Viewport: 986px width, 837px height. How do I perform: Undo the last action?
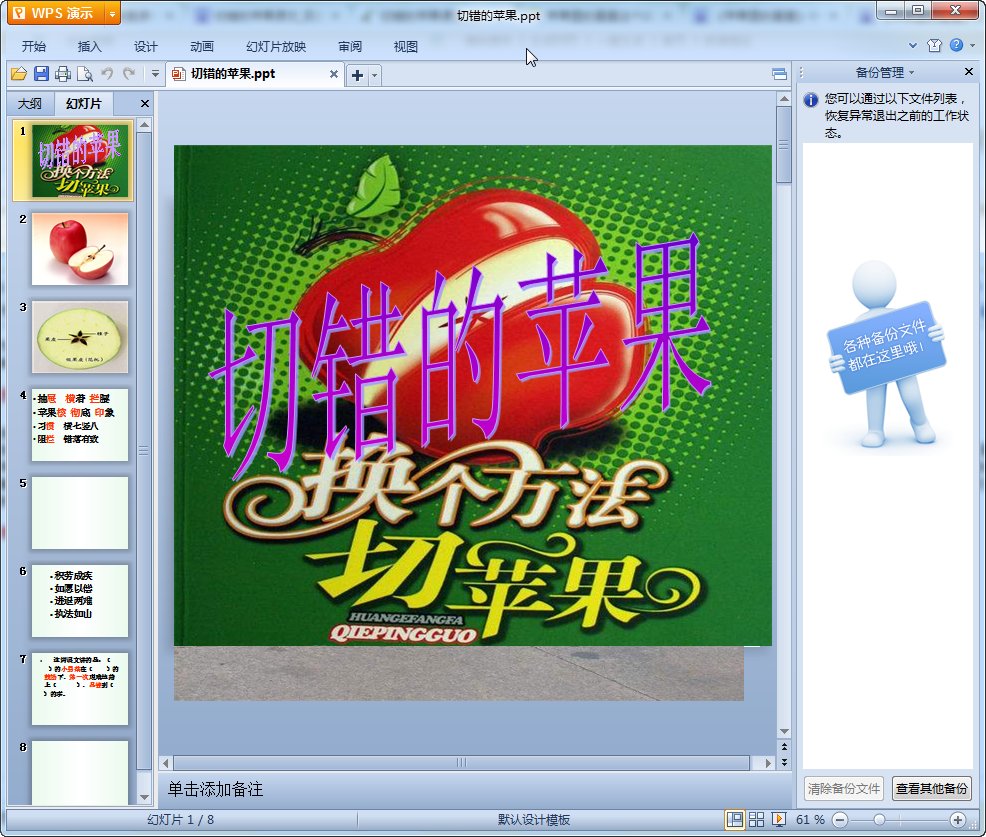pos(107,74)
